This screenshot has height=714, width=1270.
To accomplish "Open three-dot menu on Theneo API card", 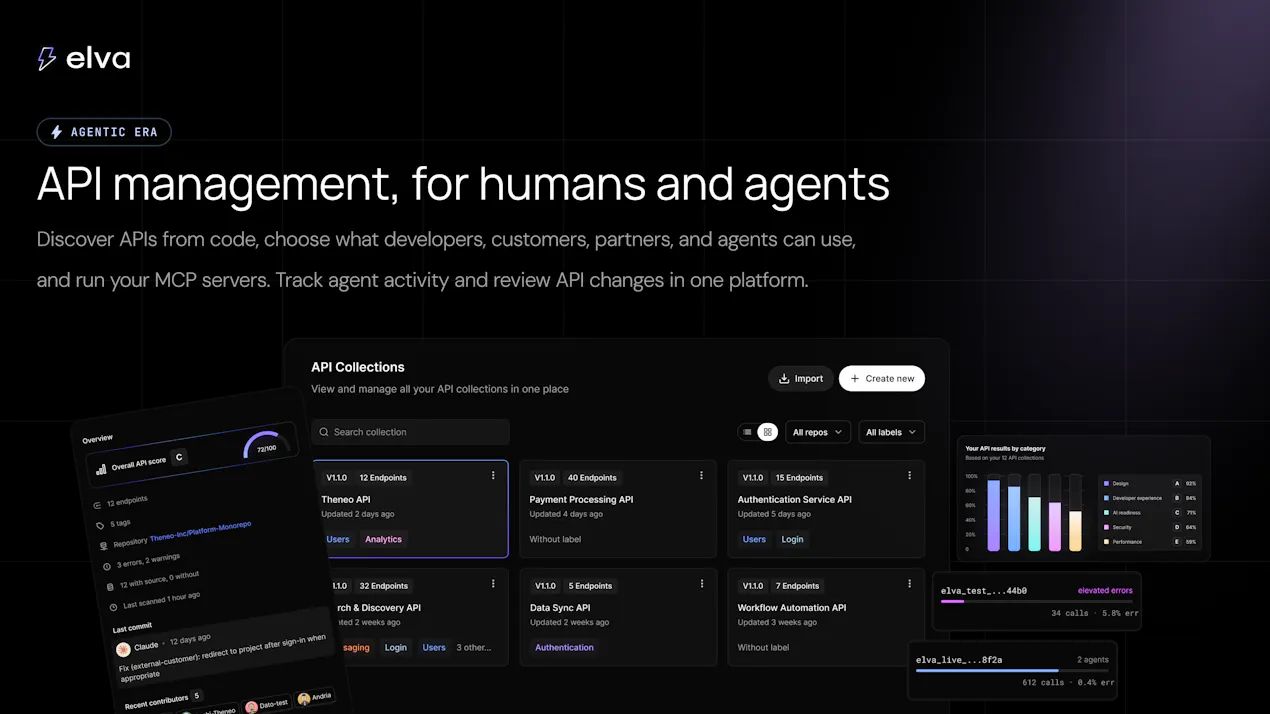I will coord(493,476).
